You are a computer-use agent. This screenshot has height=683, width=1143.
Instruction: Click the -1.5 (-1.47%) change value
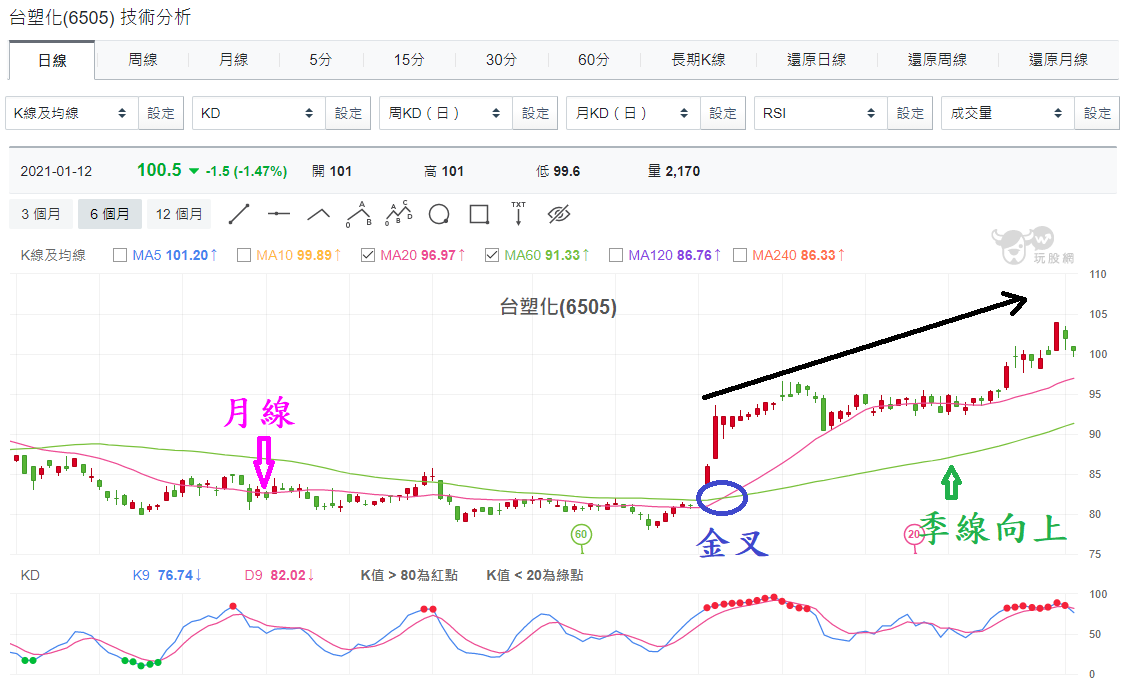[x=246, y=171]
